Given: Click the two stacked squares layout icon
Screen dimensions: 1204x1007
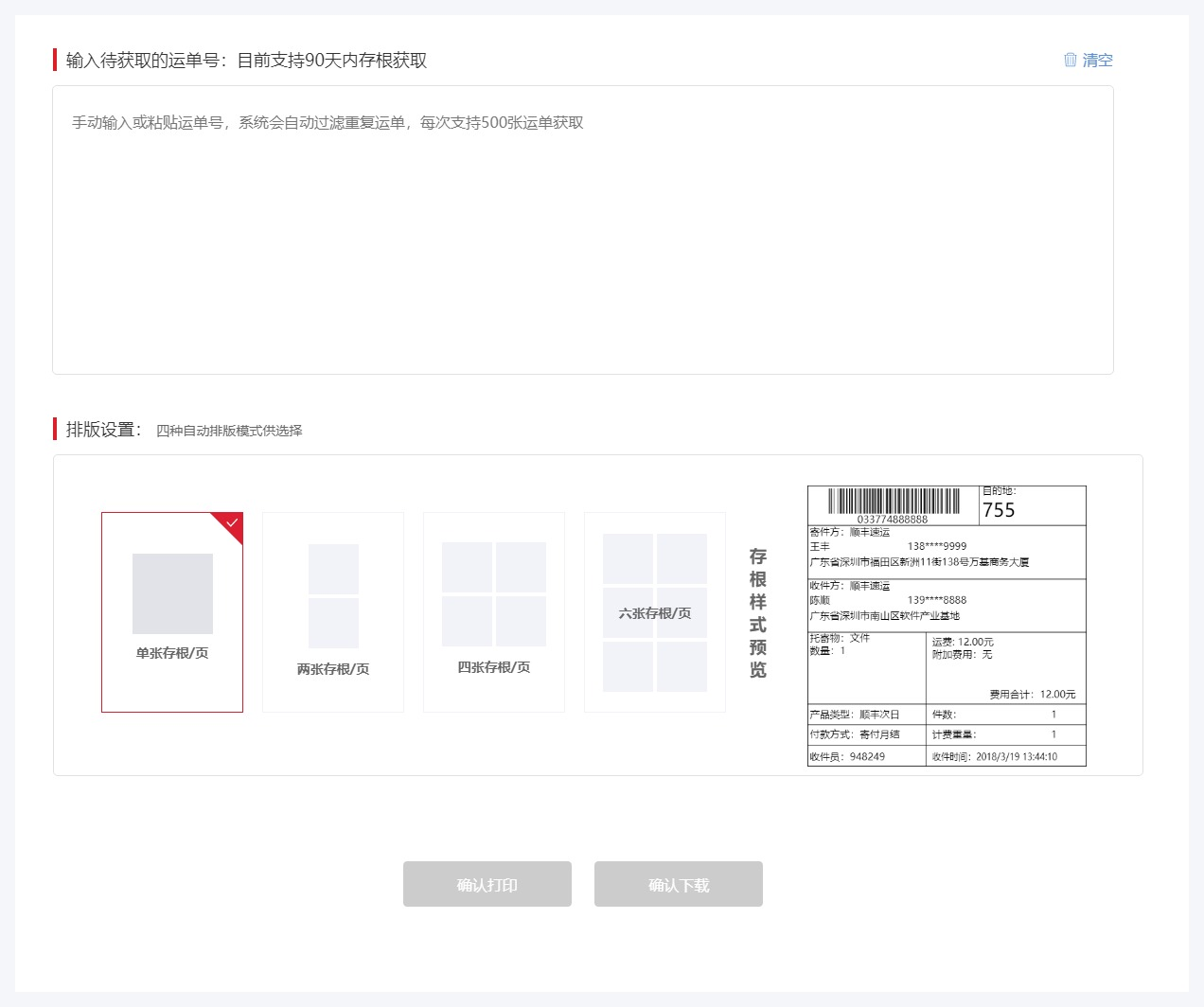Looking at the screenshot, I should tap(333, 595).
